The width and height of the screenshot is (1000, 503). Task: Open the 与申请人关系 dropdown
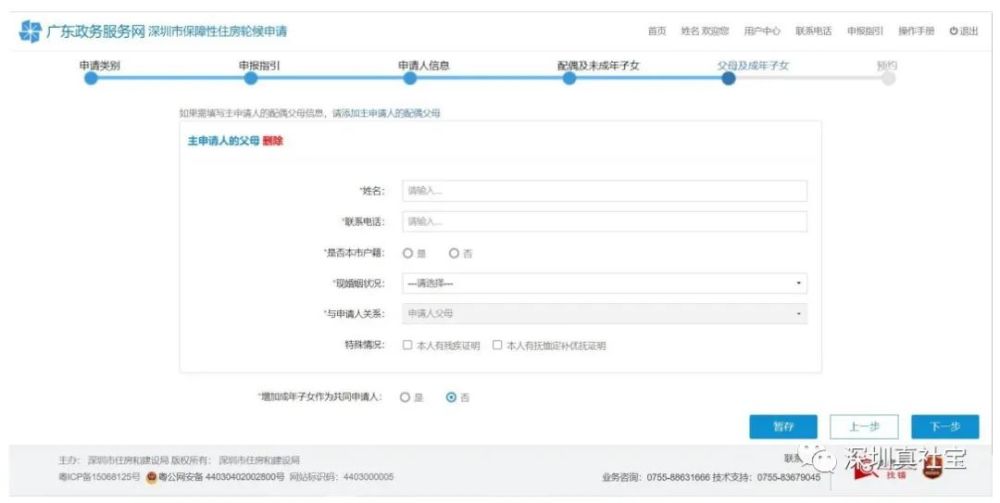pyautogui.click(x=605, y=314)
